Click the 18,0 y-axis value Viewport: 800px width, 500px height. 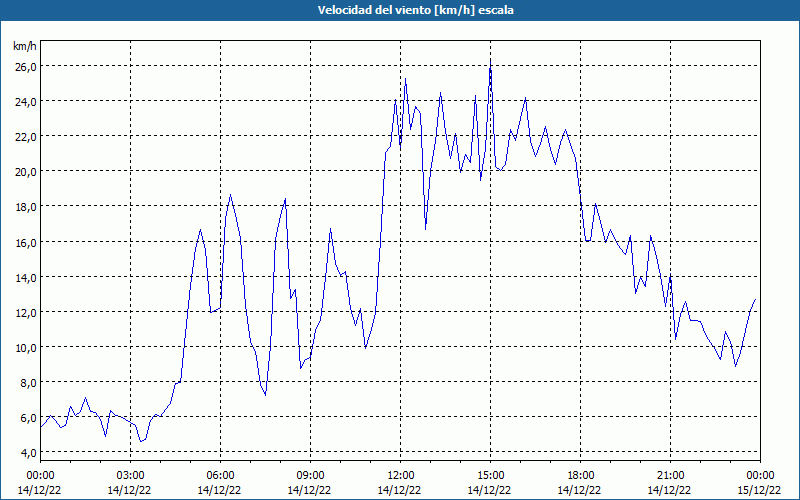(25, 207)
